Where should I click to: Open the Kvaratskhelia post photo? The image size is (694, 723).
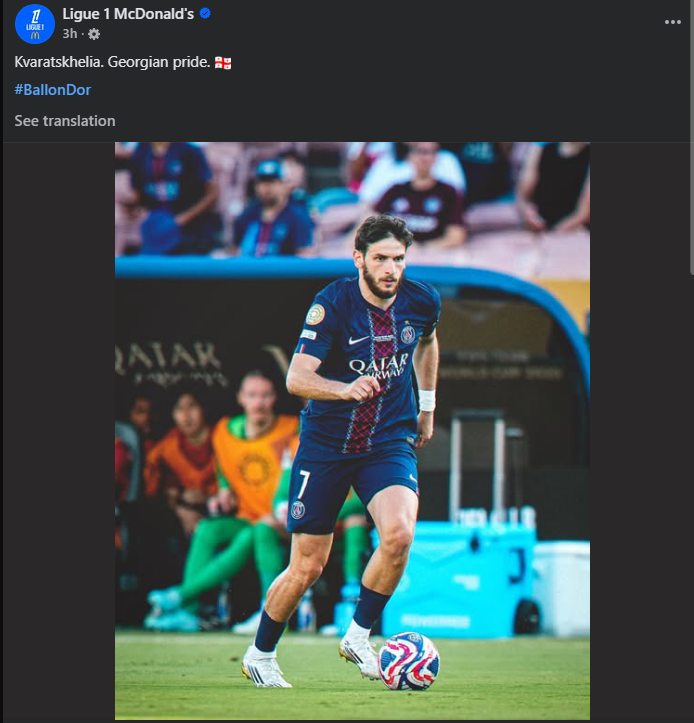pyautogui.click(x=352, y=430)
